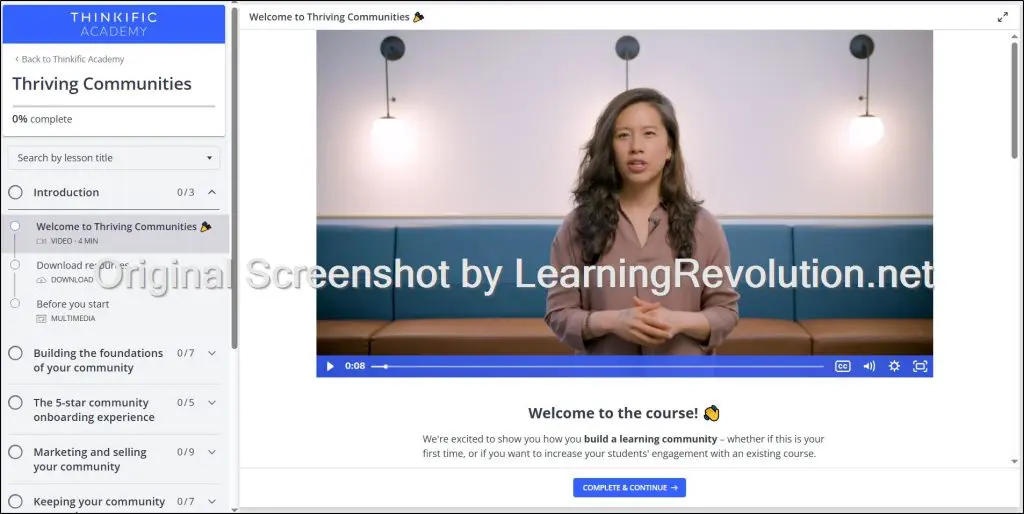Click the content scrollbar down arrow
The image size is (1024, 514).
pos(1014,461)
